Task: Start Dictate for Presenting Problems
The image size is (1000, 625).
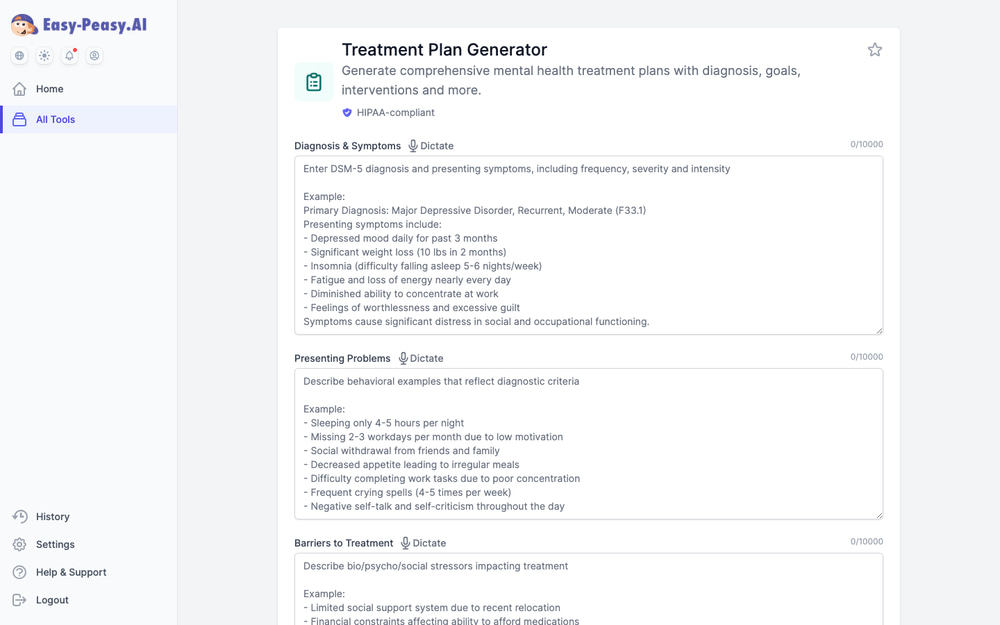Action: tap(421, 358)
